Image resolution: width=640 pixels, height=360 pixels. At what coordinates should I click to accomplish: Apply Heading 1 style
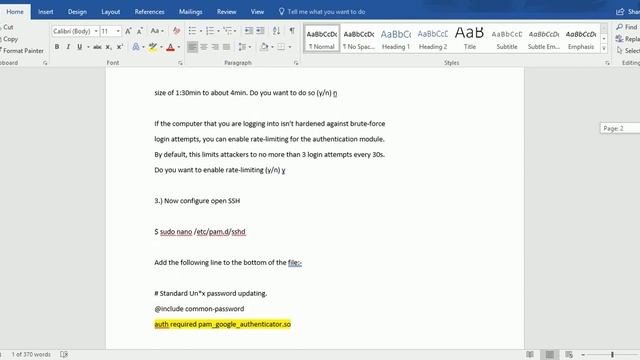pos(396,38)
